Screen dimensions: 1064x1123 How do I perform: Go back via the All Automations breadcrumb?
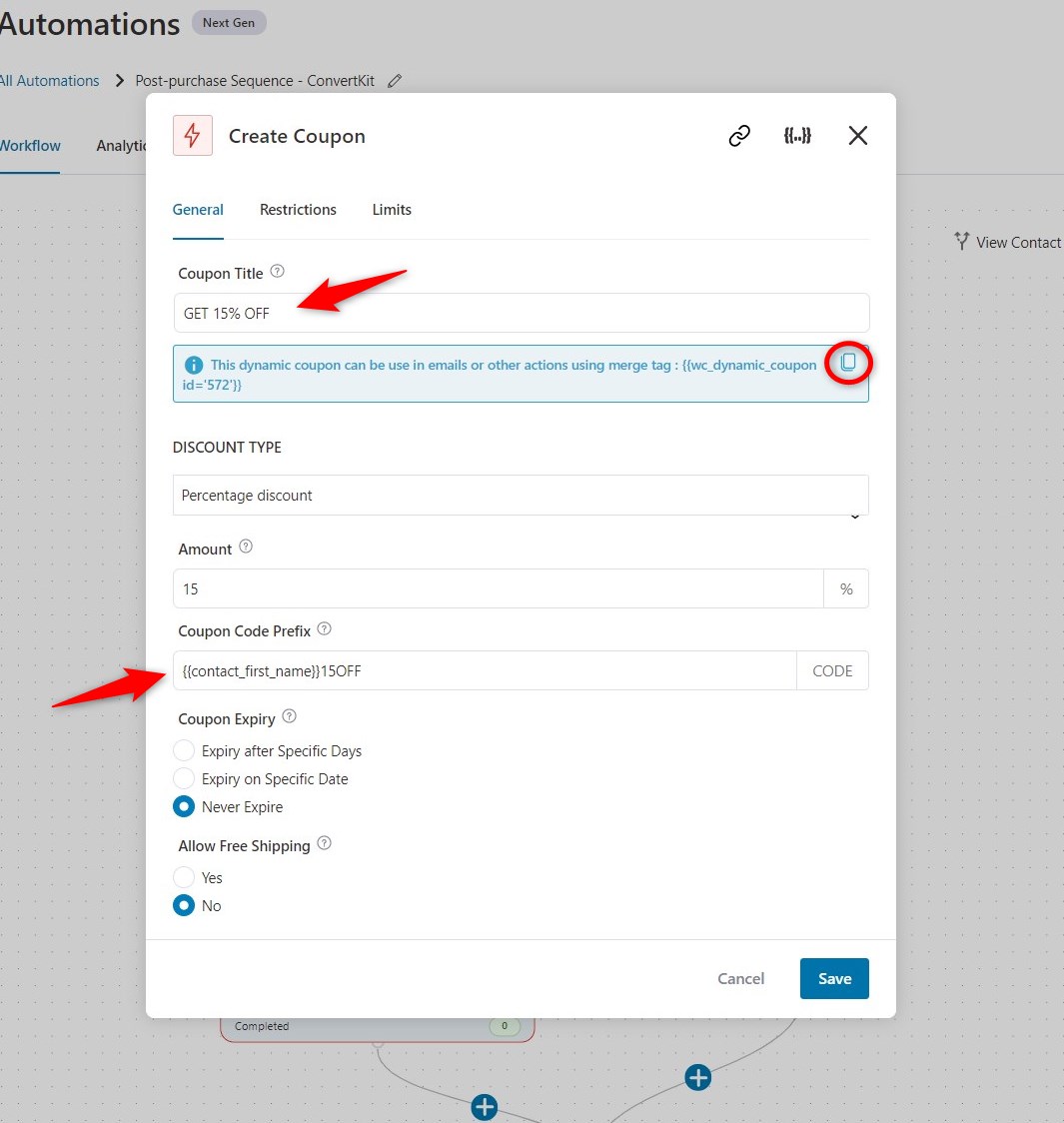(x=50, y=80)
